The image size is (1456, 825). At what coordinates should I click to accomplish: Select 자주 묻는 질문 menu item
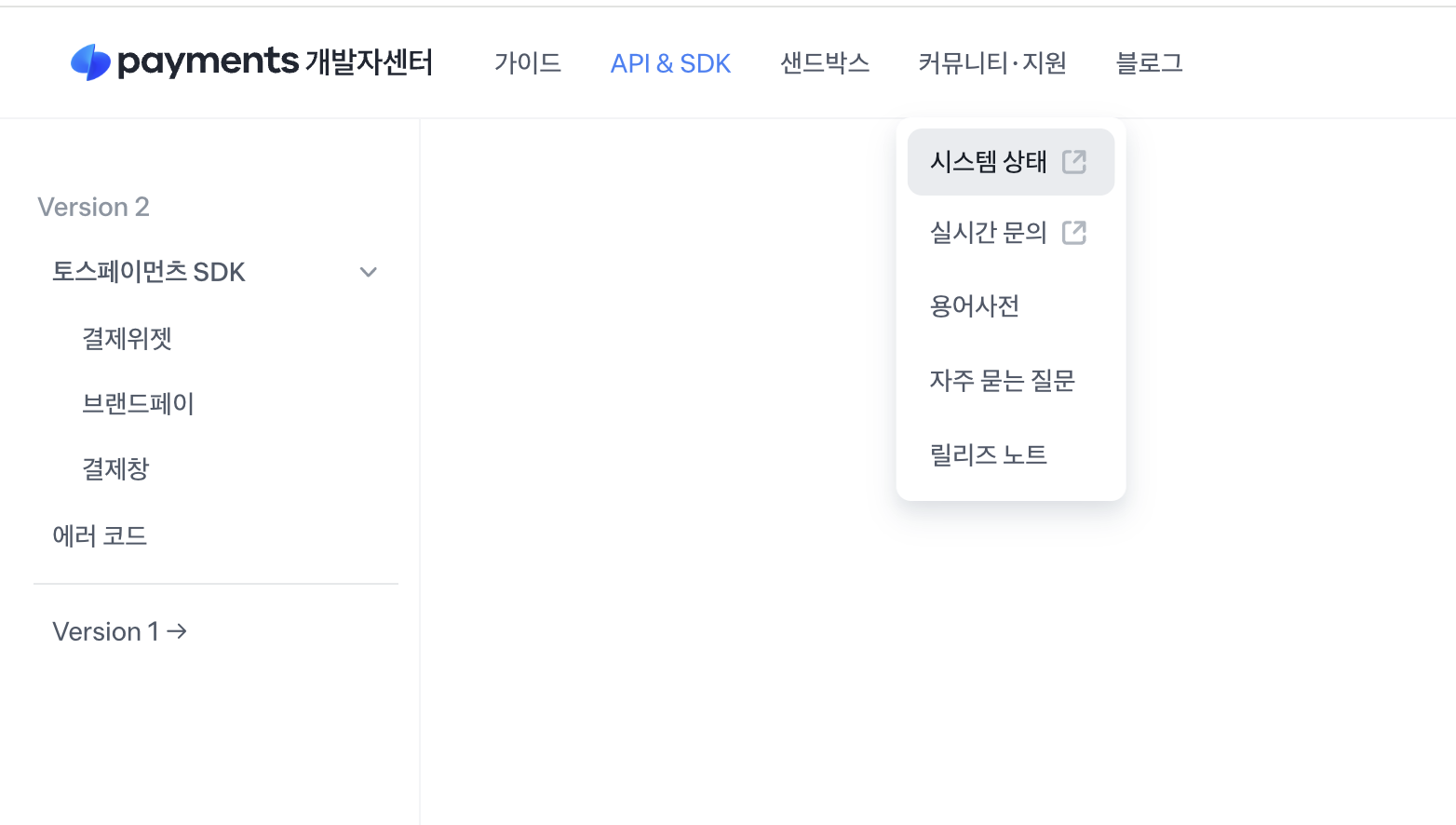(x=1003, y=381)
